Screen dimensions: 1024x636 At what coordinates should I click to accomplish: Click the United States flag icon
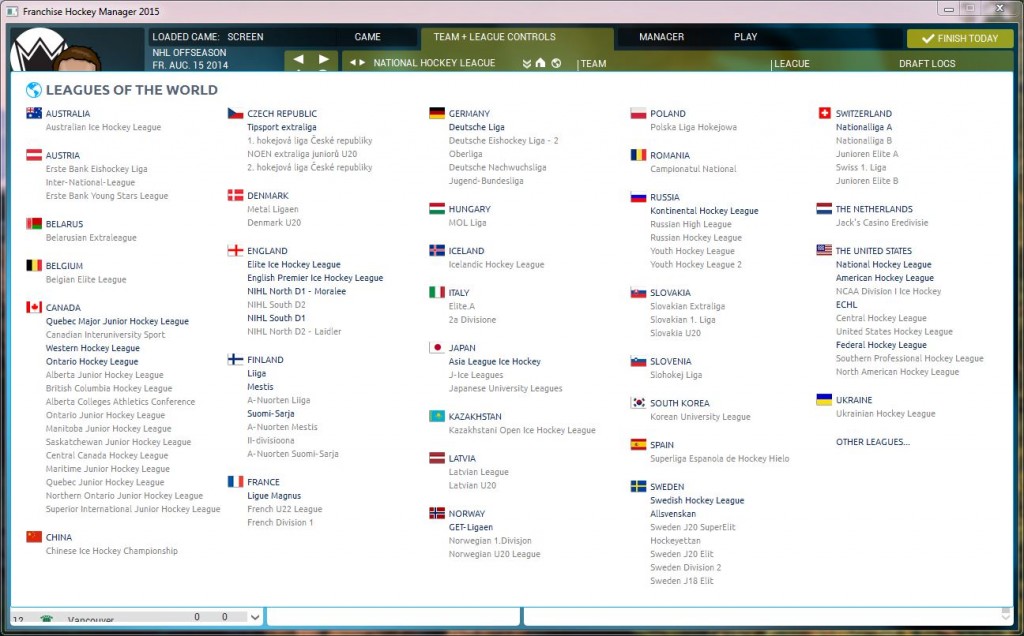(824, 250)
